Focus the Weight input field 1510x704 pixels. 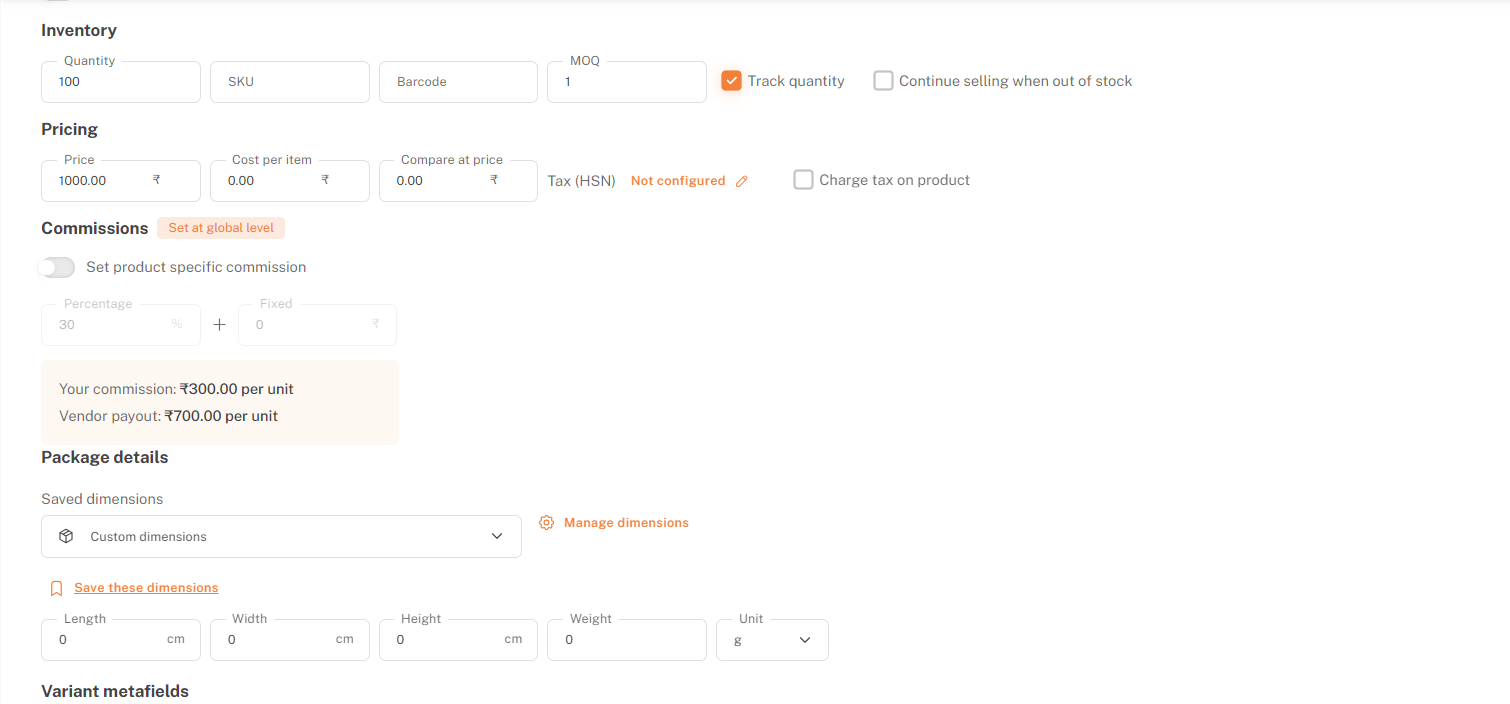pos(627,640)
